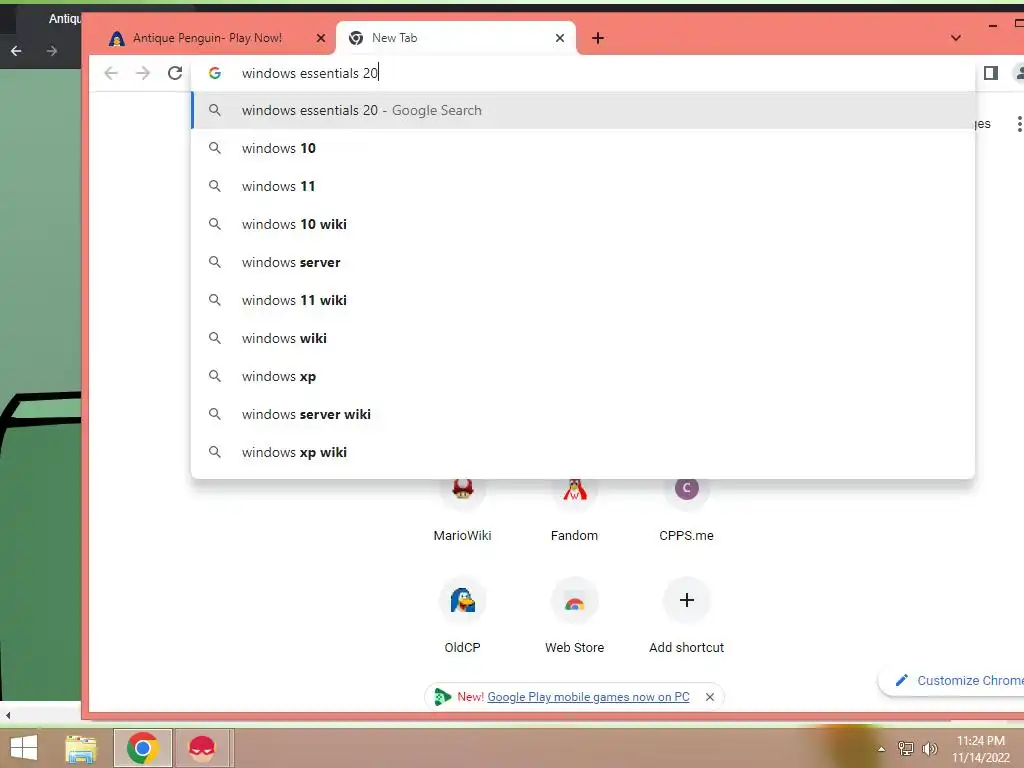Choose the 'windows 10' suggestion

click(x=583, y=148)
